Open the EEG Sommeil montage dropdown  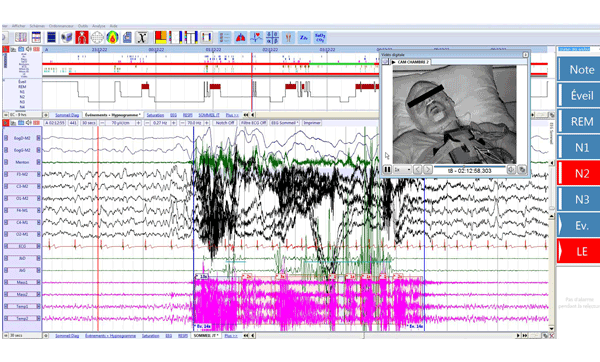(x=285, y=123)
